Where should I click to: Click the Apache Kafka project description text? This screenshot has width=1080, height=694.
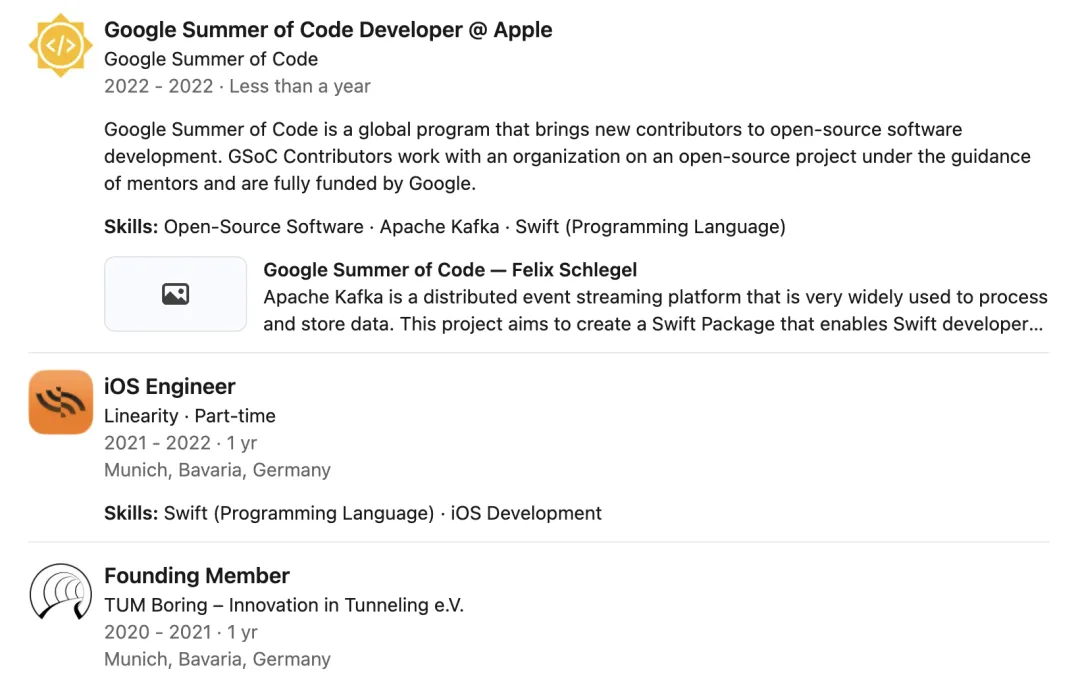tap(655, 310)
